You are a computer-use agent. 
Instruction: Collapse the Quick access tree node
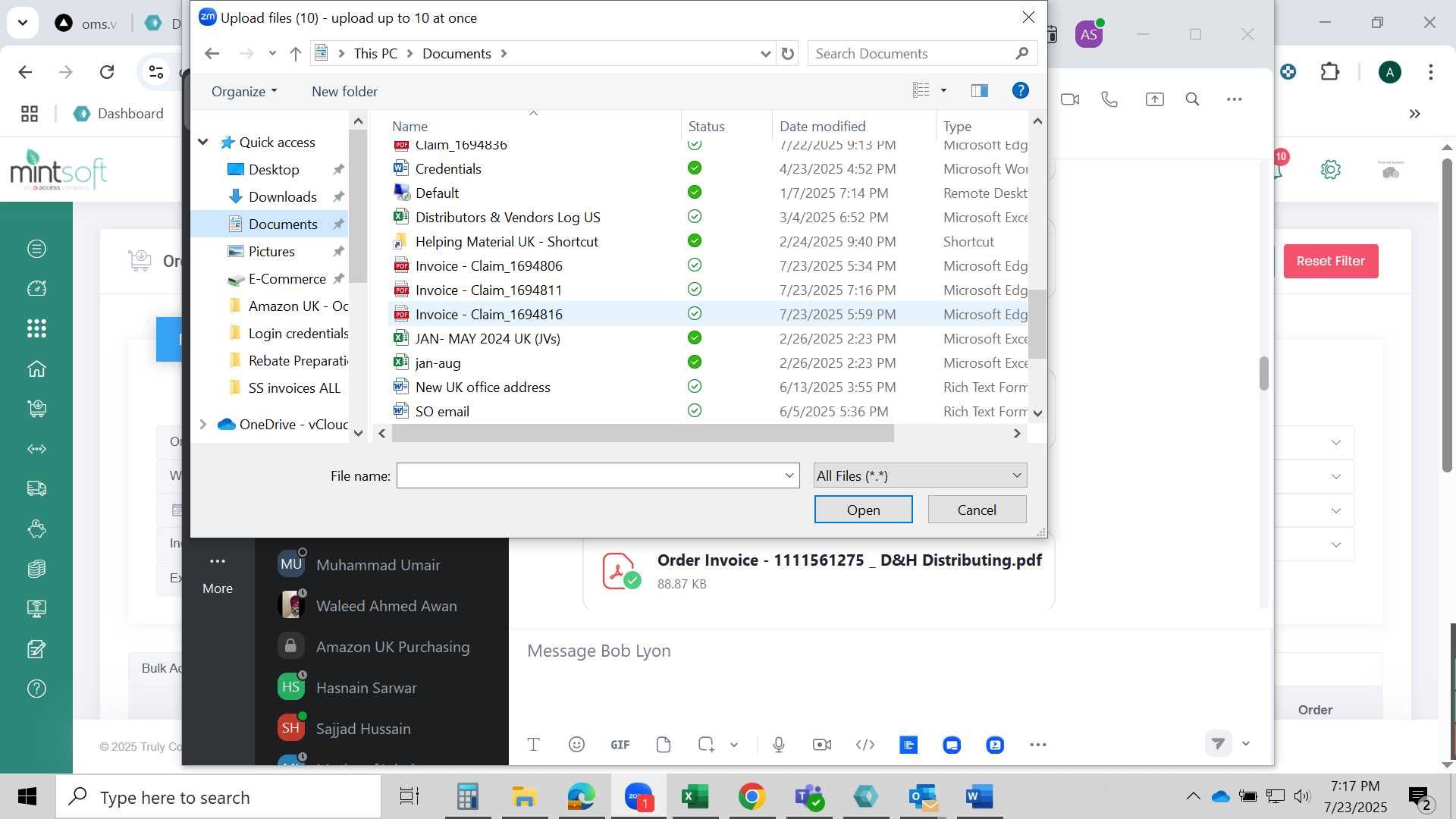pyautogui.click(x=203, y=142)
